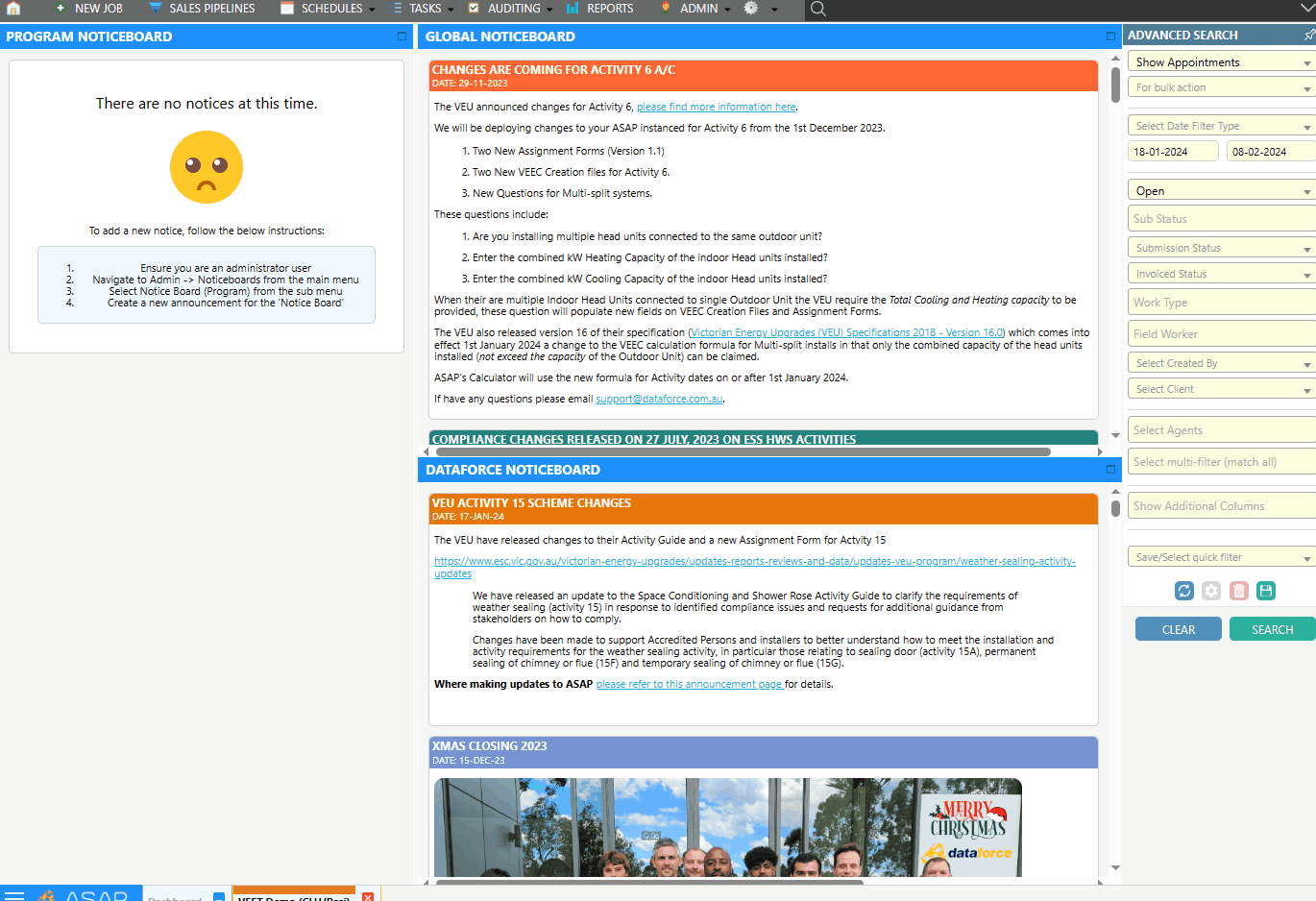1316x901 pixels.
Task: Save quick filter with the disk icon
Action: [1266, 591]
